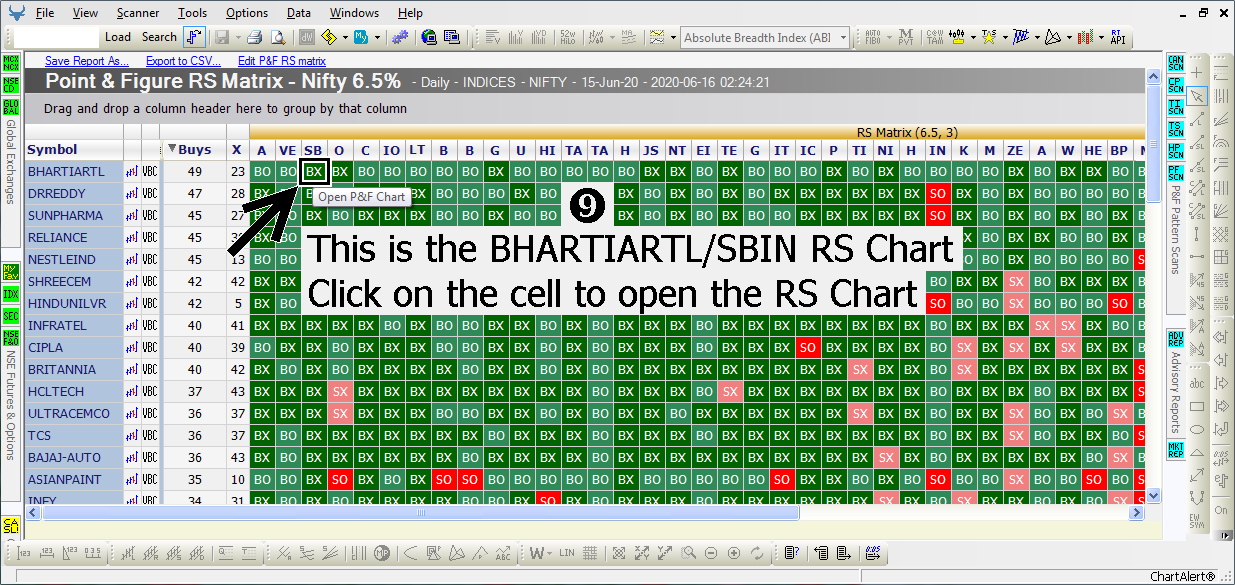Click the SEC icon on left sidebar
Image resolution: width=1235 pixels, height=585 pixels.
(10, 316)
